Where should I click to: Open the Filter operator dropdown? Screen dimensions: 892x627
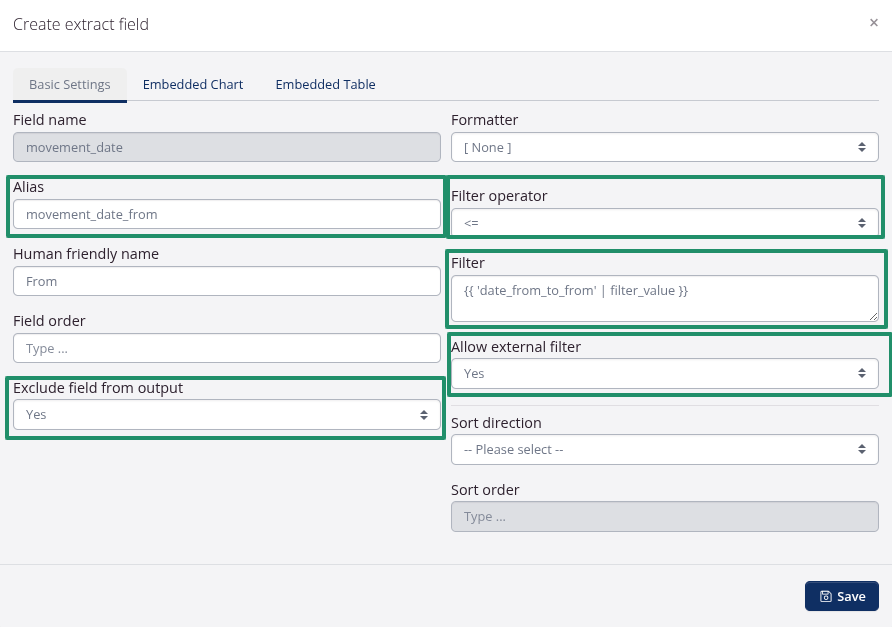point(664,222)
